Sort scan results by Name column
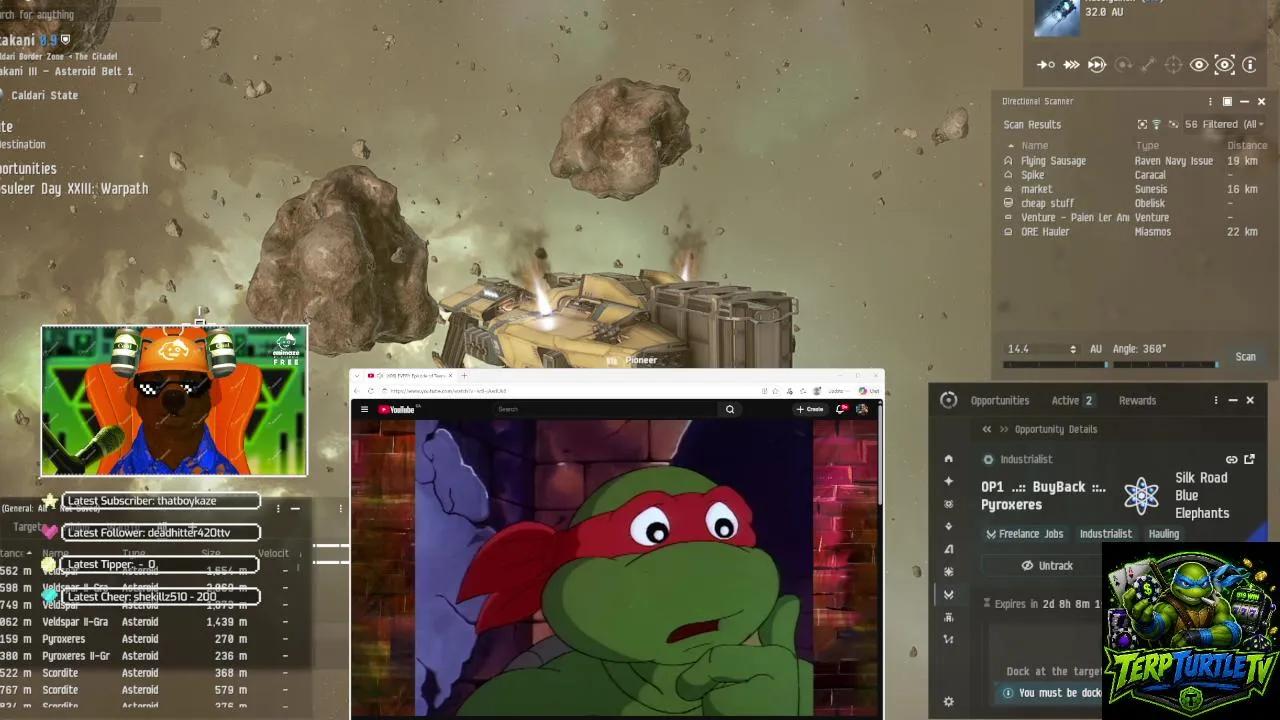Image resolution: width=1280 pixels, height=720 pixels. pyautogui.click(x=1034, y=145)
